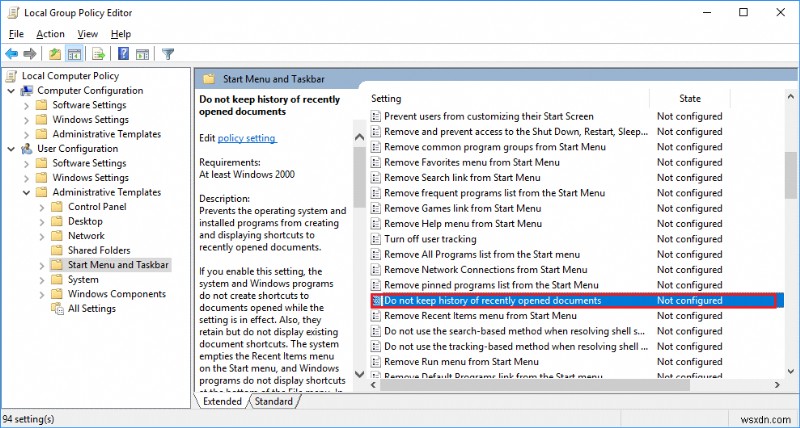Click the settings list scroll down arrow

point(790,372)
